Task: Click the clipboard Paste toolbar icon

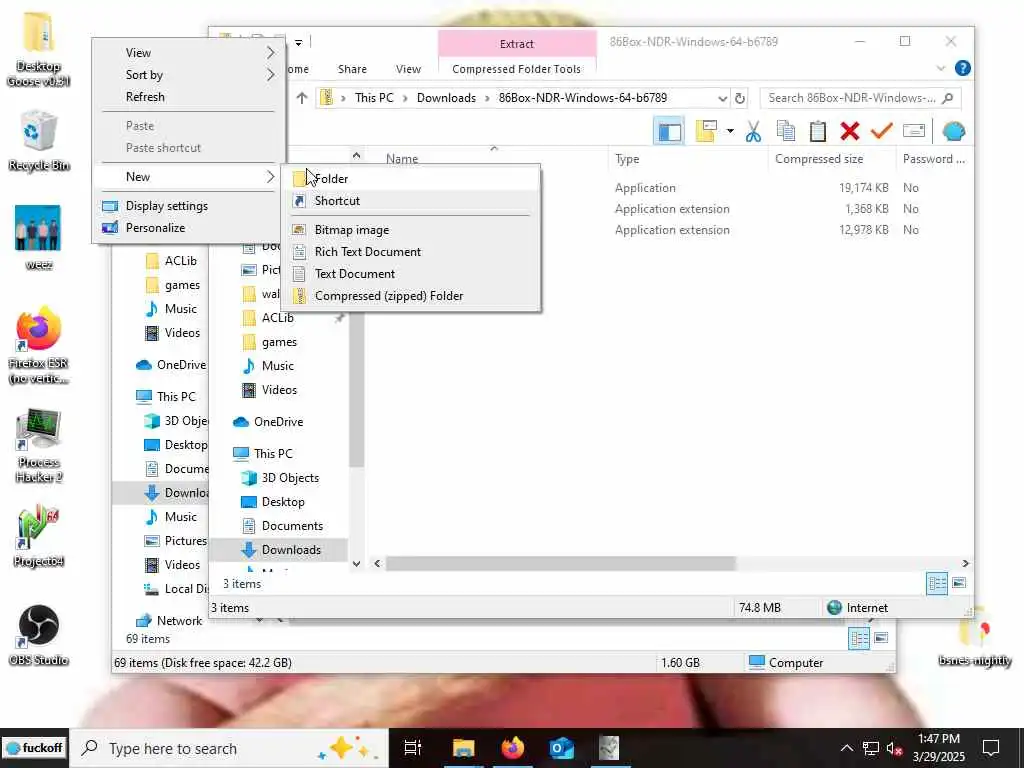Action: click(x=818, y=131)
